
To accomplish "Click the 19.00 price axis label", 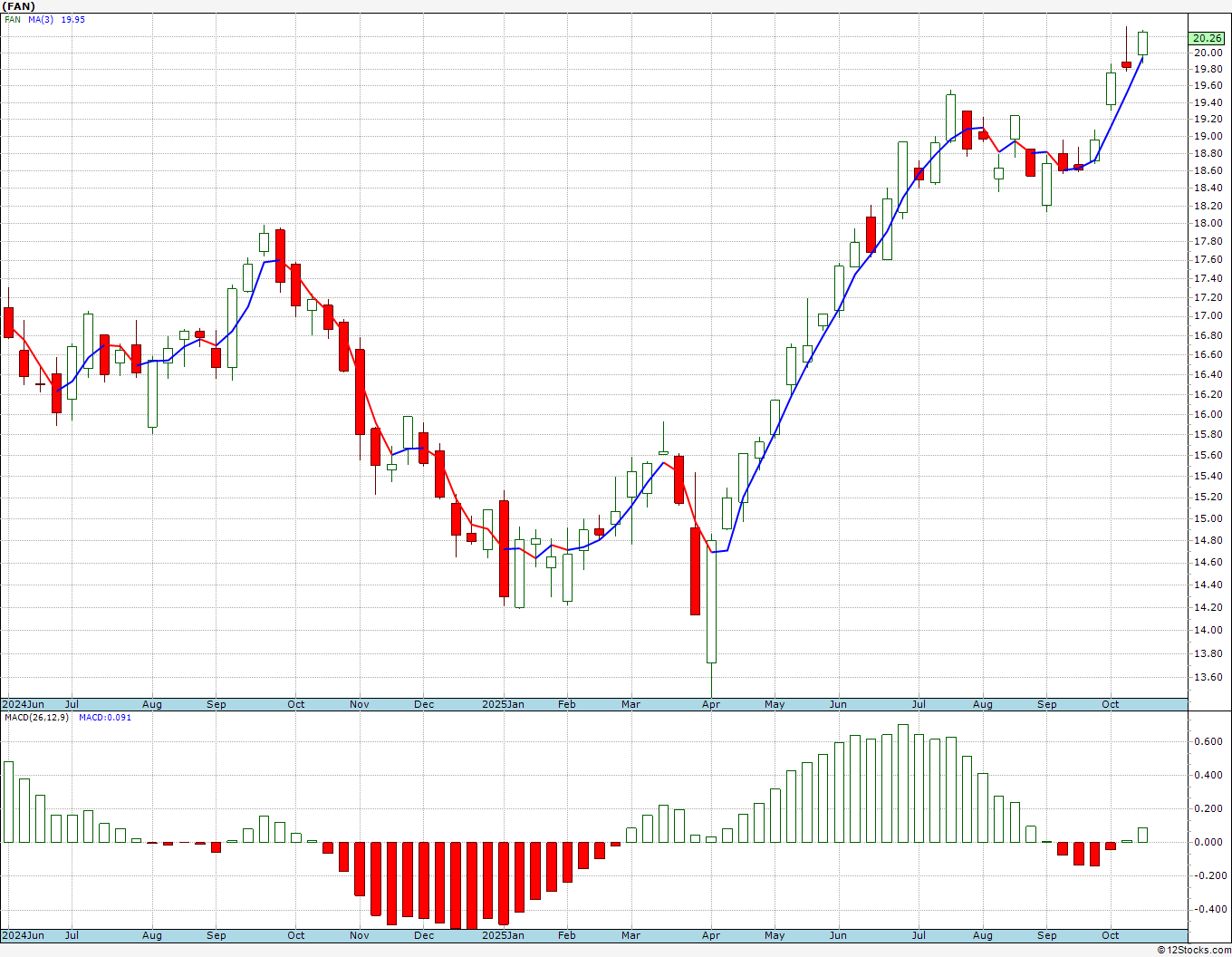I will click(1208, 136).
